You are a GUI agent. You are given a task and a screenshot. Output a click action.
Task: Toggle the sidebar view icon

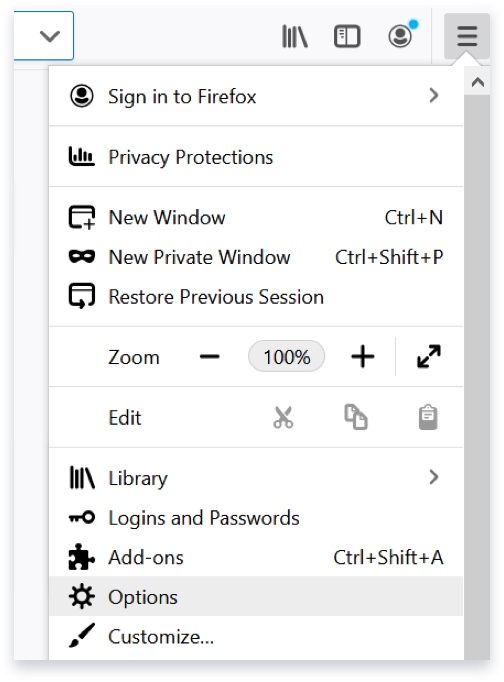pos(347,36)
